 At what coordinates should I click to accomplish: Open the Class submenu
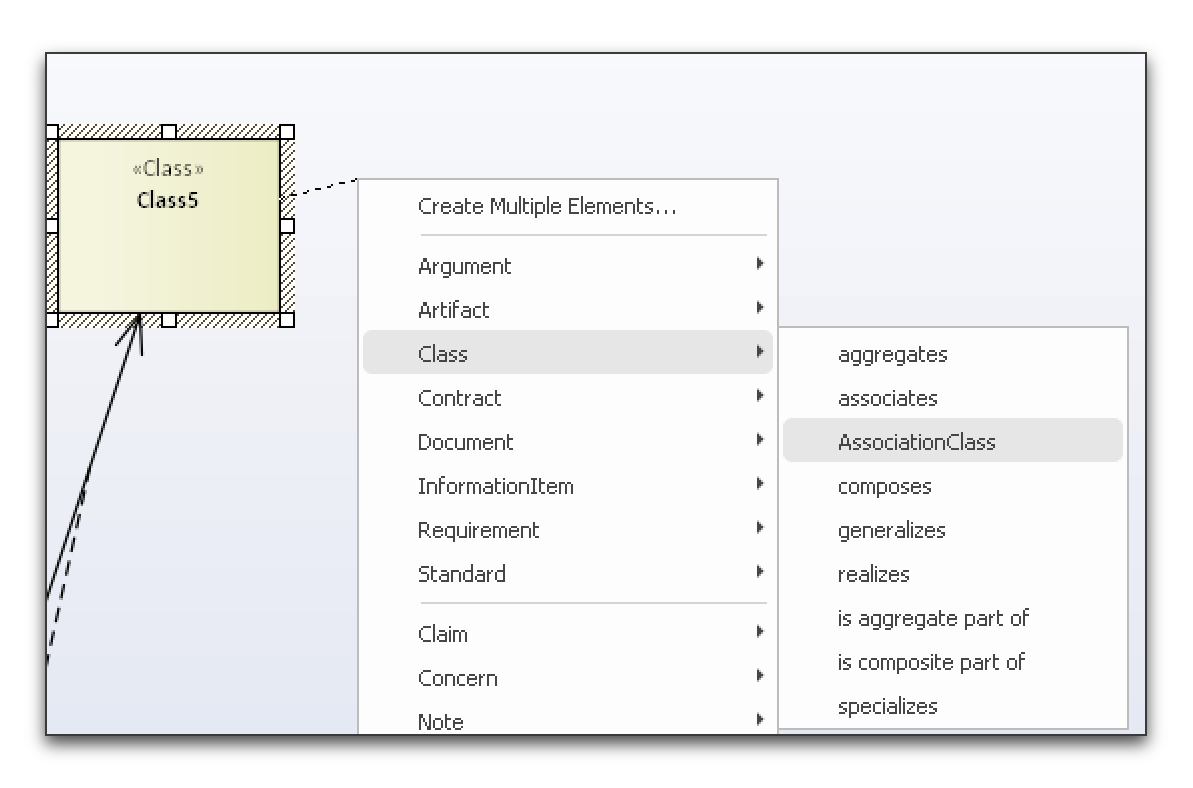click(x=443, y=353)
